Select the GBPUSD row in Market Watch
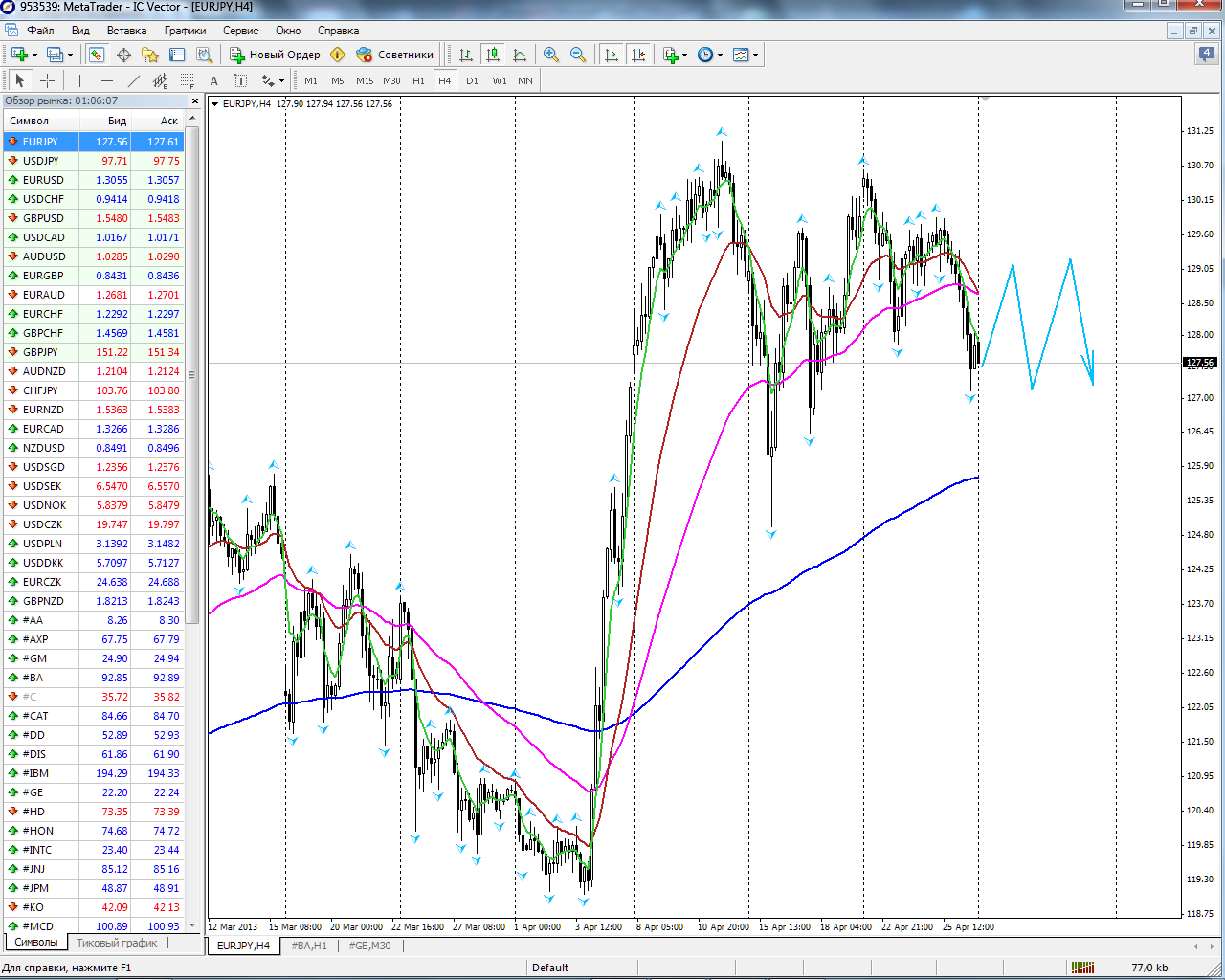1225x980 pixels. [43, 218]
